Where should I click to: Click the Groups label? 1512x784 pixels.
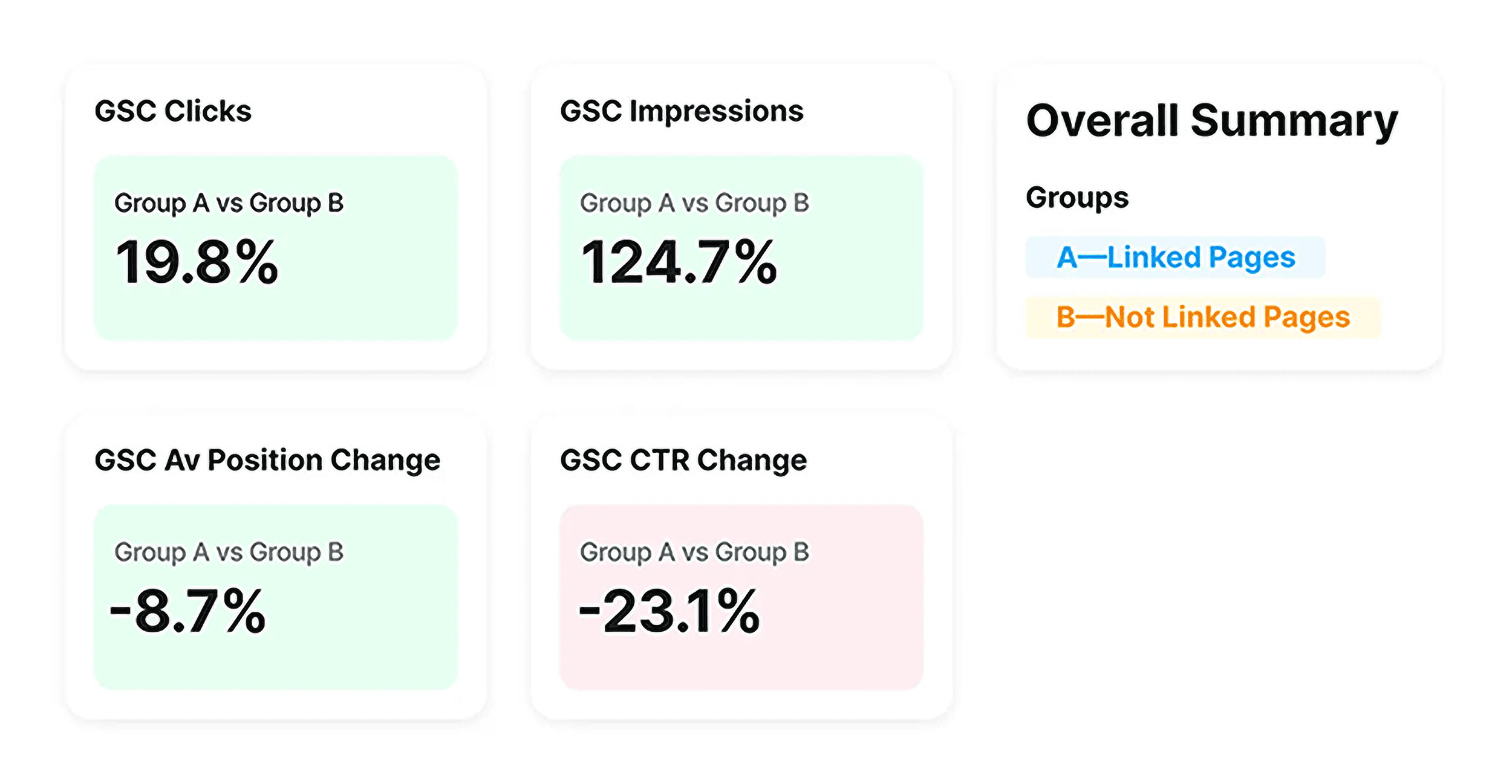coord(1077,198)
